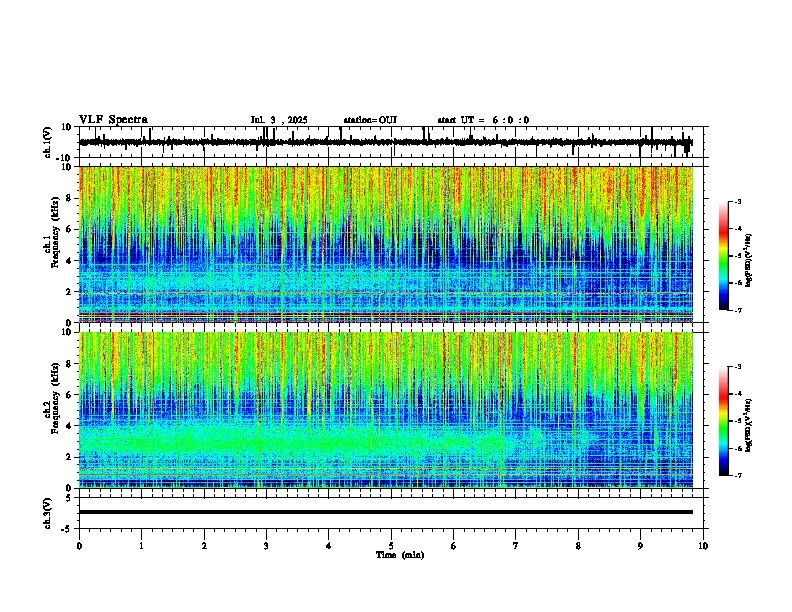Select the date label "Jul 3, 2025"
The image size is (792, 612).
(279, 120)
